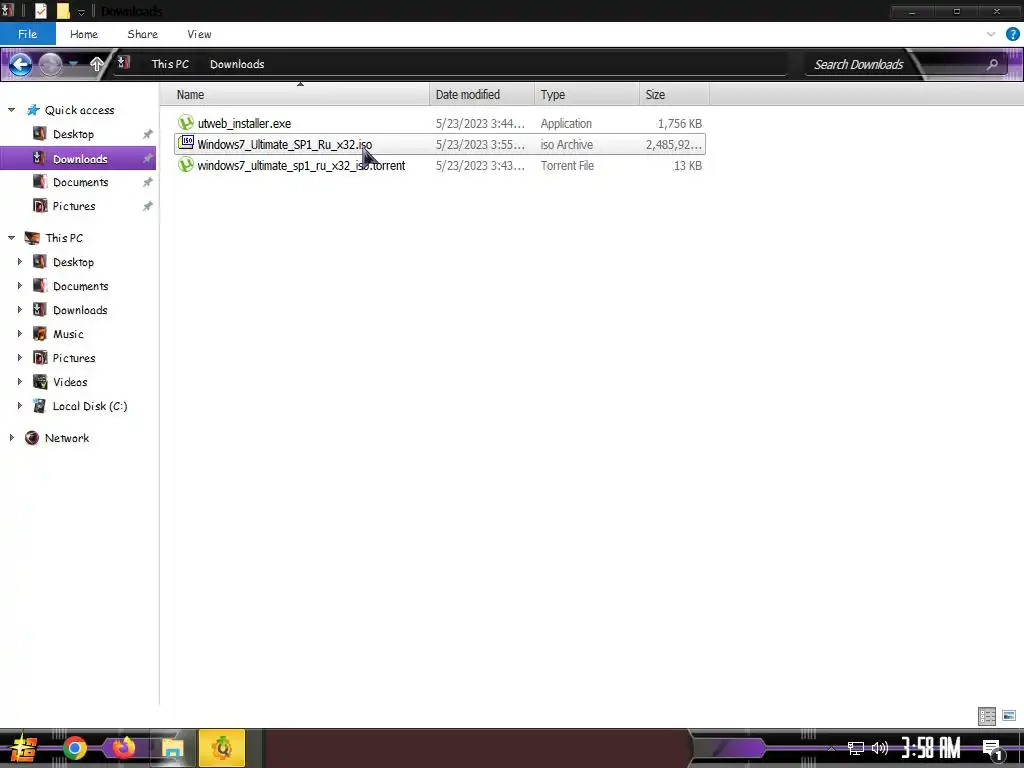Open the Videos folder in This PC
This screenshot has height=768, width=1024.
(70, 382)
